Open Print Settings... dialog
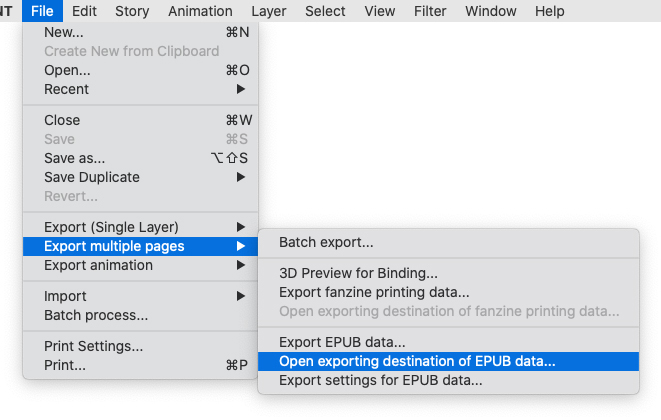This screenshot has width=661, height=420. pos(93,347)
